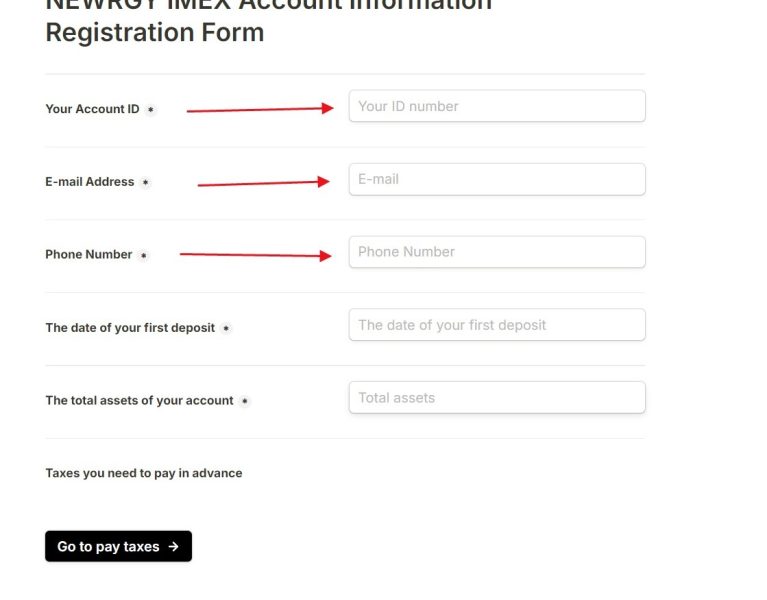Image resolution: width=767 pixels, height=600 pixels.
Task: Click "Taxes you need to pay in advance" text
Action: [143, 473]
